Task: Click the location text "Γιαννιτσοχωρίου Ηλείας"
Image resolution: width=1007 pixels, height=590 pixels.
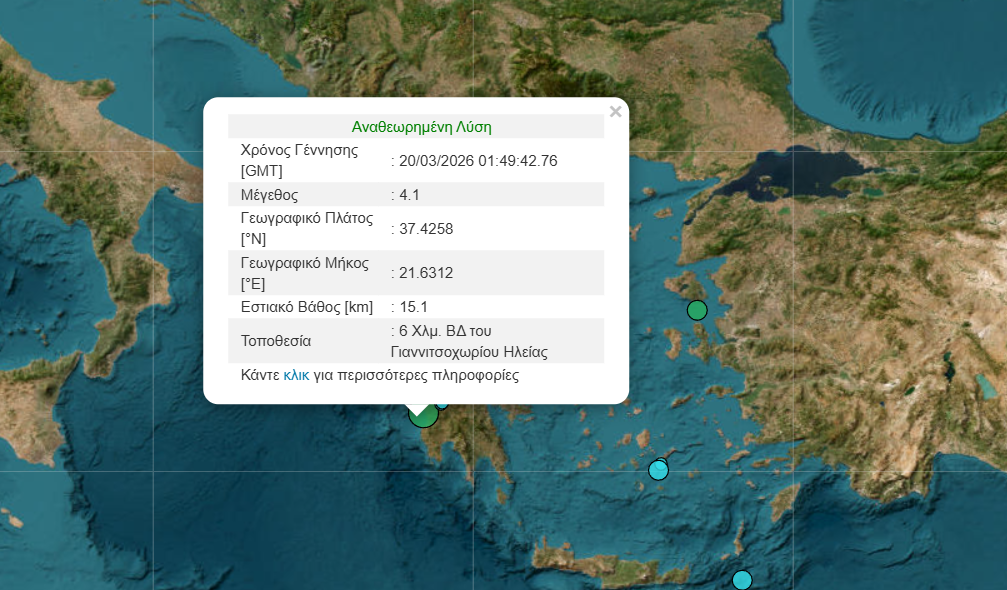Action: point(469,352)
